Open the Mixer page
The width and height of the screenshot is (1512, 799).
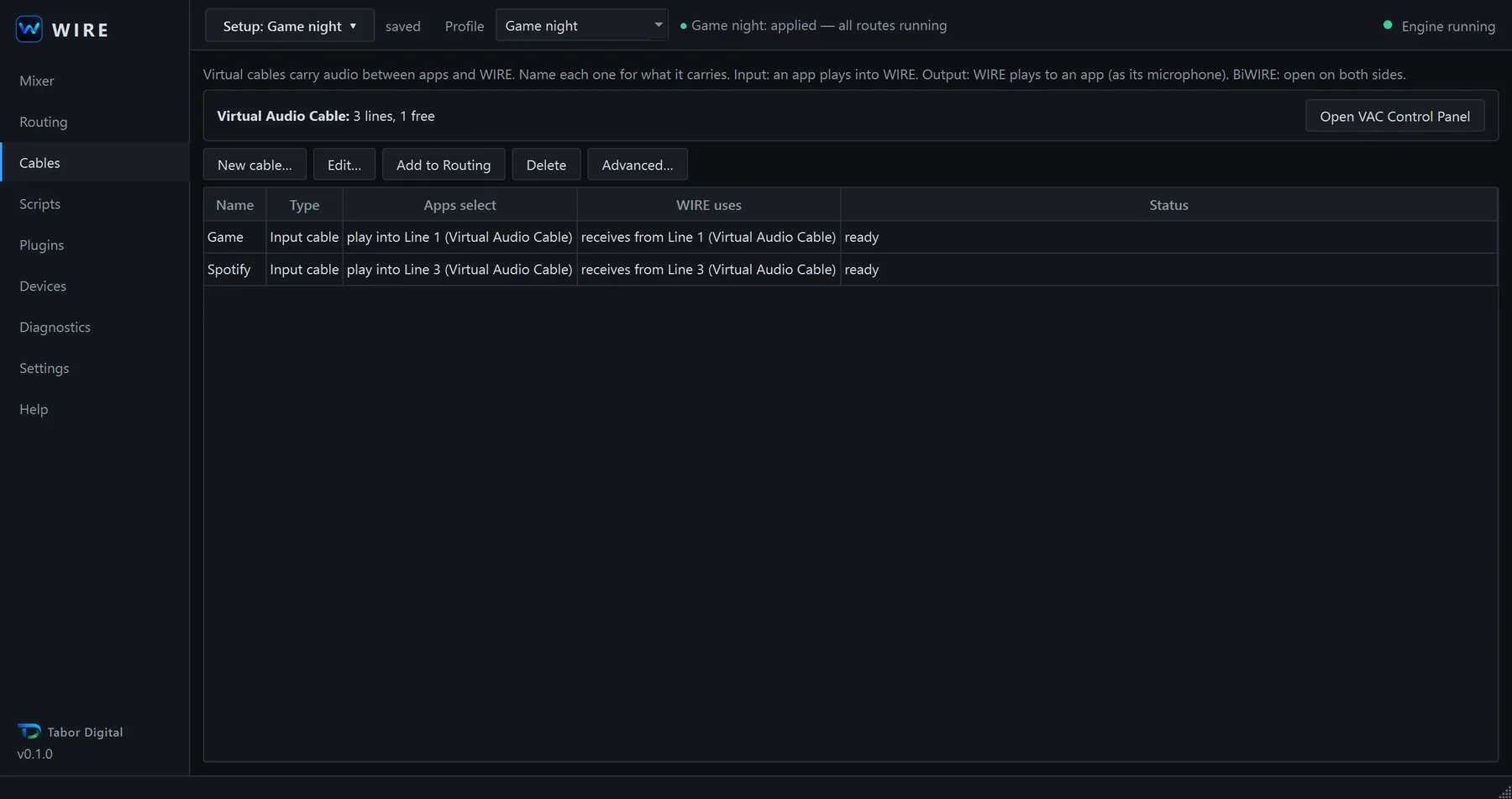[95, 81]
